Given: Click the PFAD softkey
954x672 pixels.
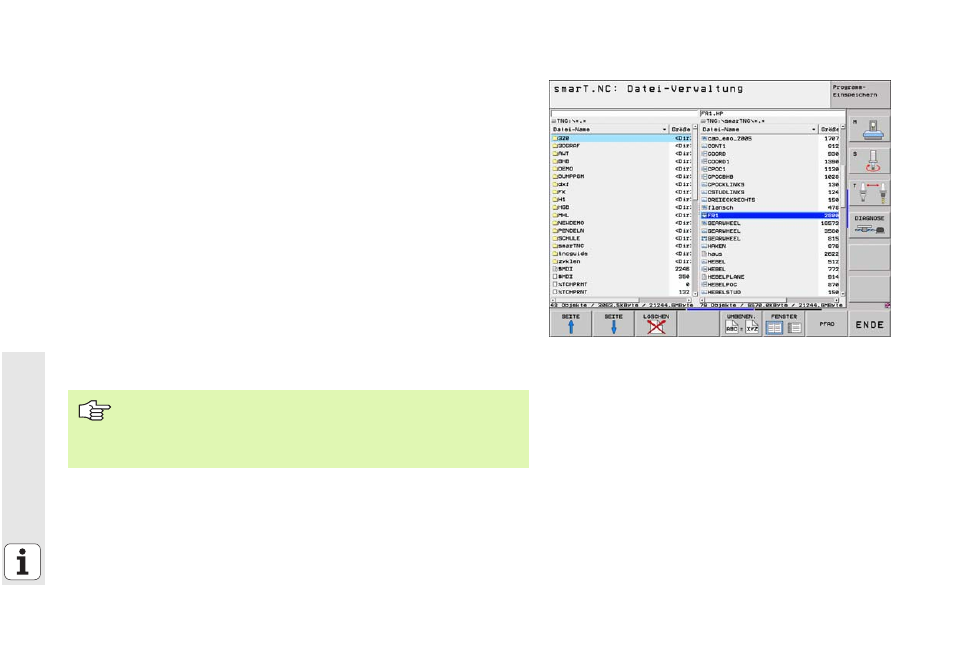Looking at the screenshot, I should coord(826,324).
